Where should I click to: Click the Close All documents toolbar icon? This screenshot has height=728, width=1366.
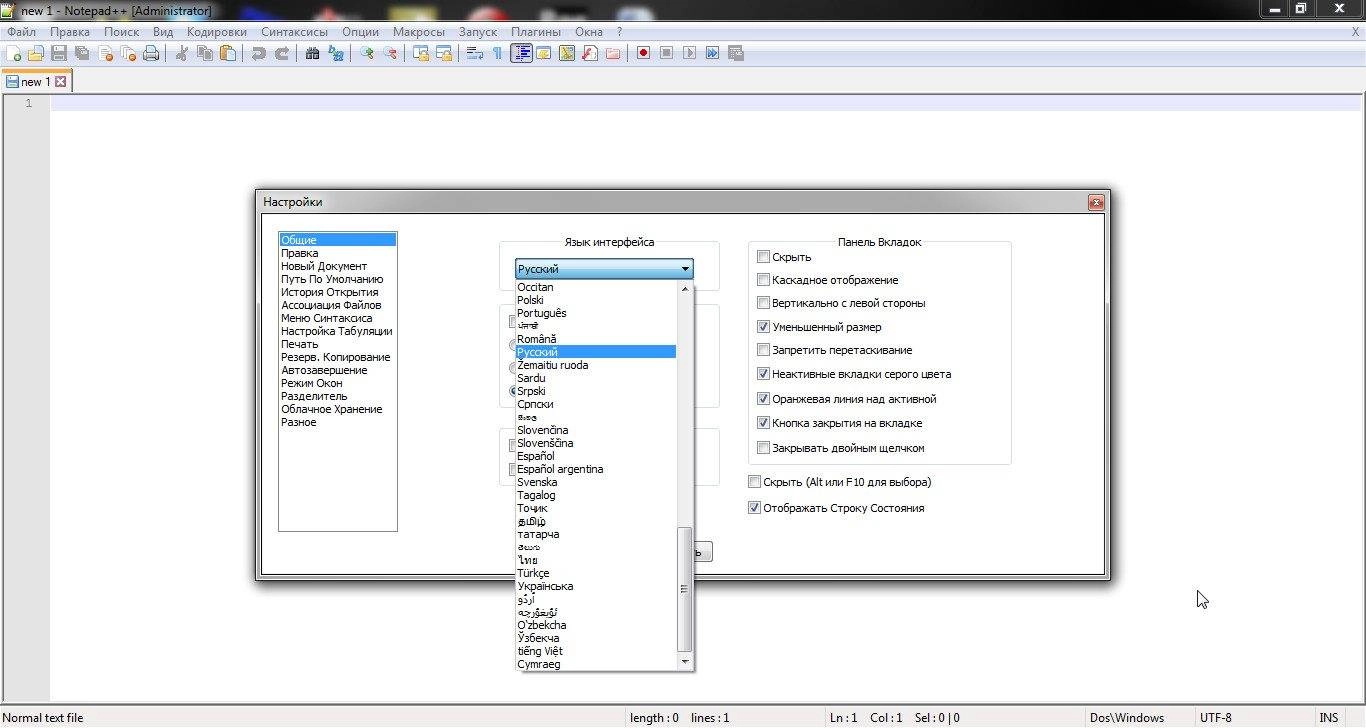click(x=128, y=53)
